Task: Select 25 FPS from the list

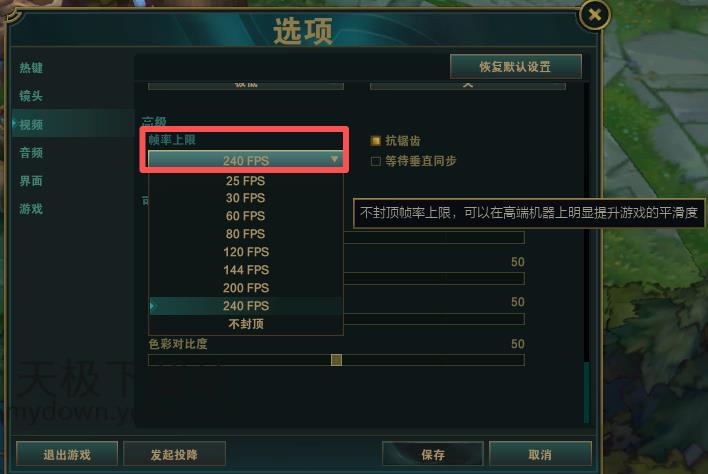Action: pyautogui.click(x=246, y=181)
